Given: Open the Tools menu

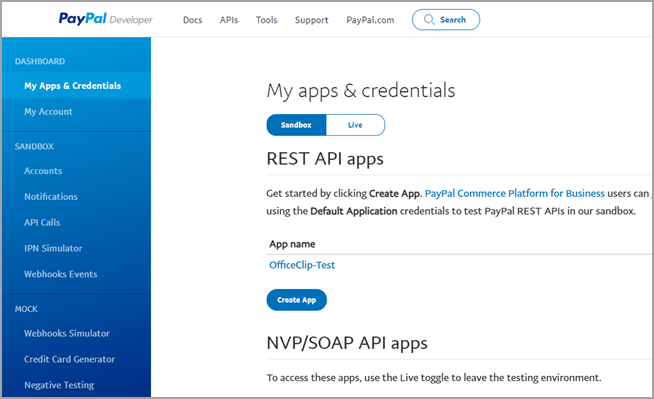Looking at the screenshot, I should [x=267, y=20].
